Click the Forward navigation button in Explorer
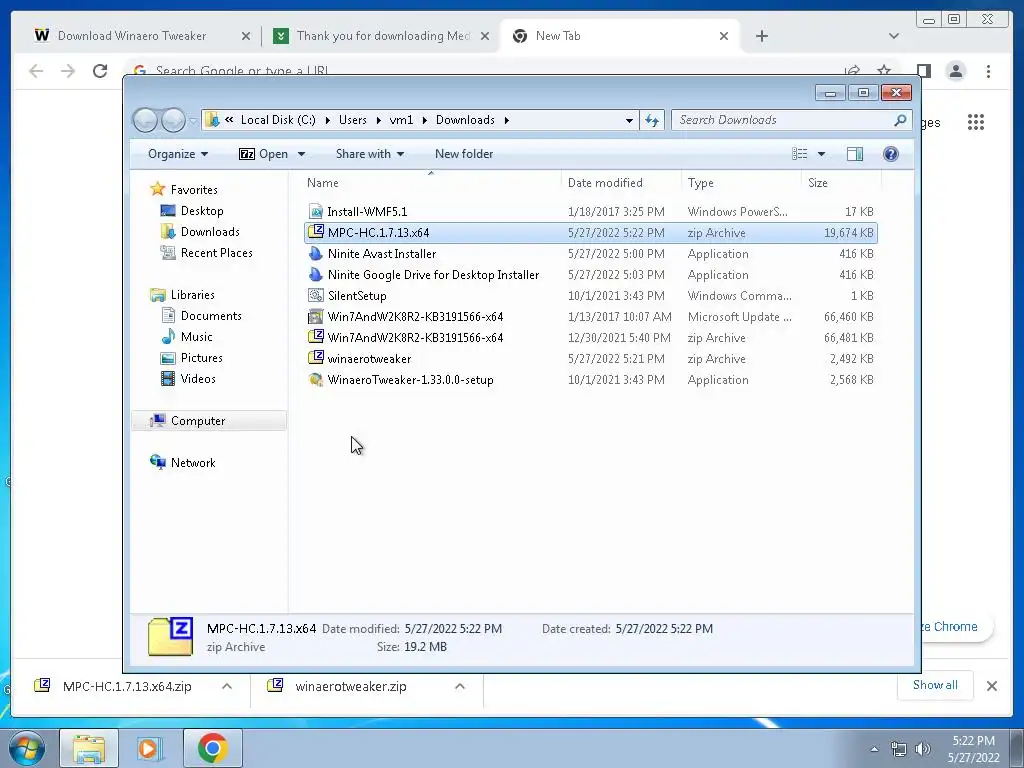The image size is (1024, 768). coord(173,120)
